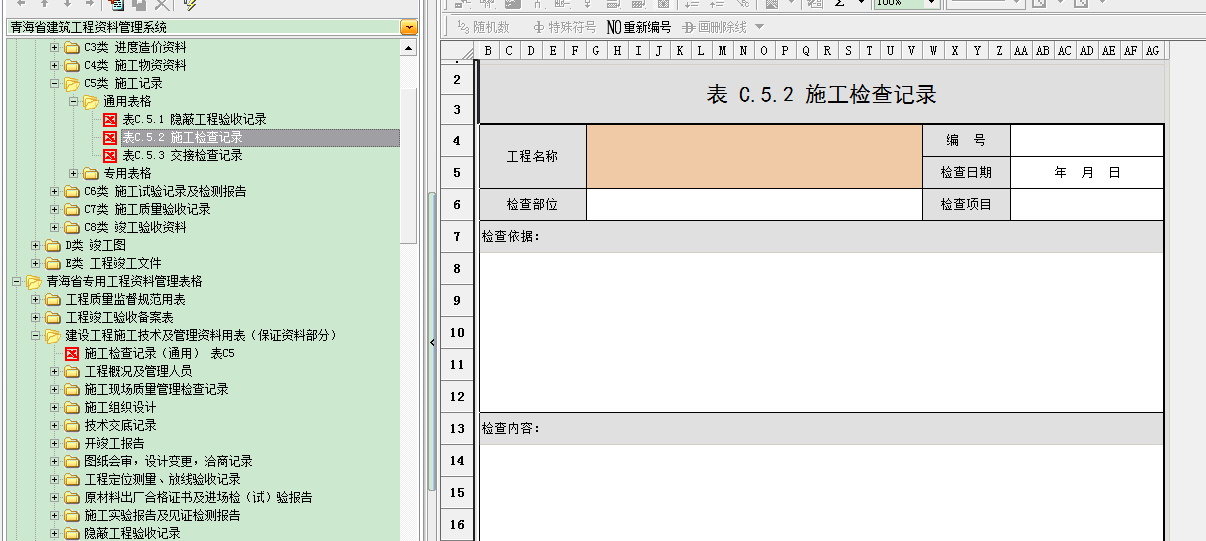
Task: Click the empty 检查部位 input cell
Action: coord(754,205)
